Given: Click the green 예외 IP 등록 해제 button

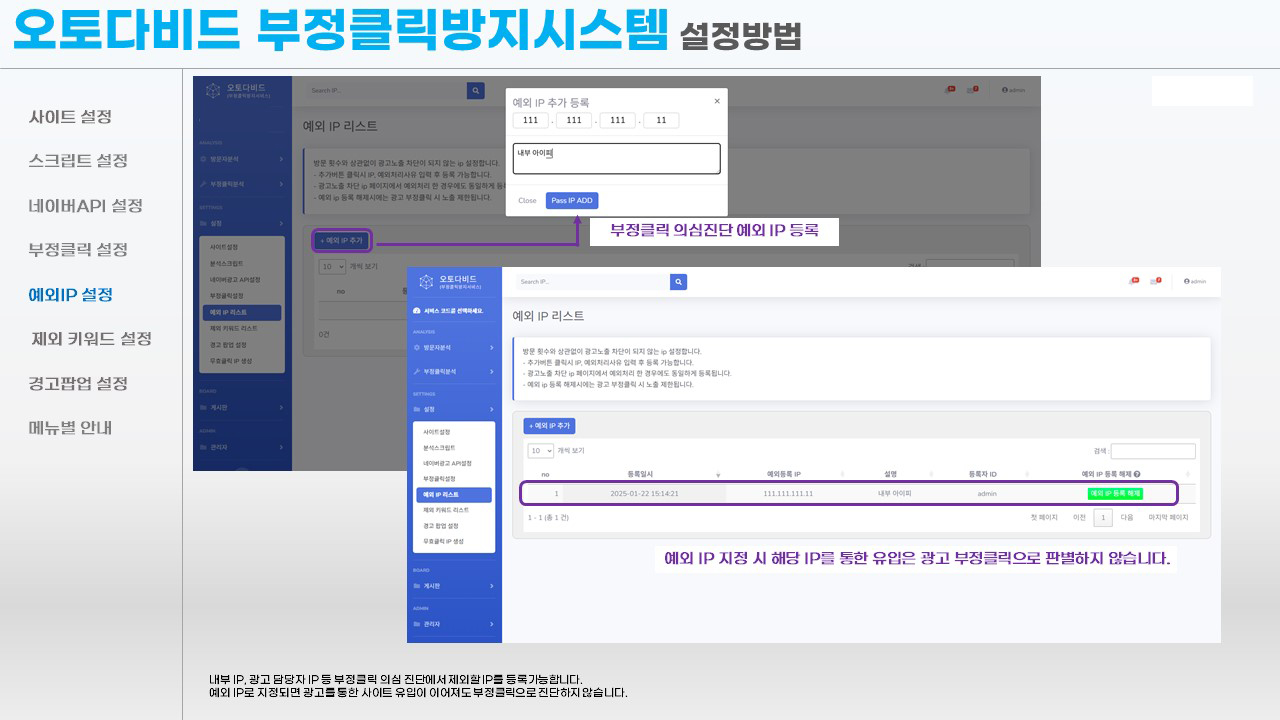Looking at the screenshot, I should pyautogui.click(x=1115, y=494).
